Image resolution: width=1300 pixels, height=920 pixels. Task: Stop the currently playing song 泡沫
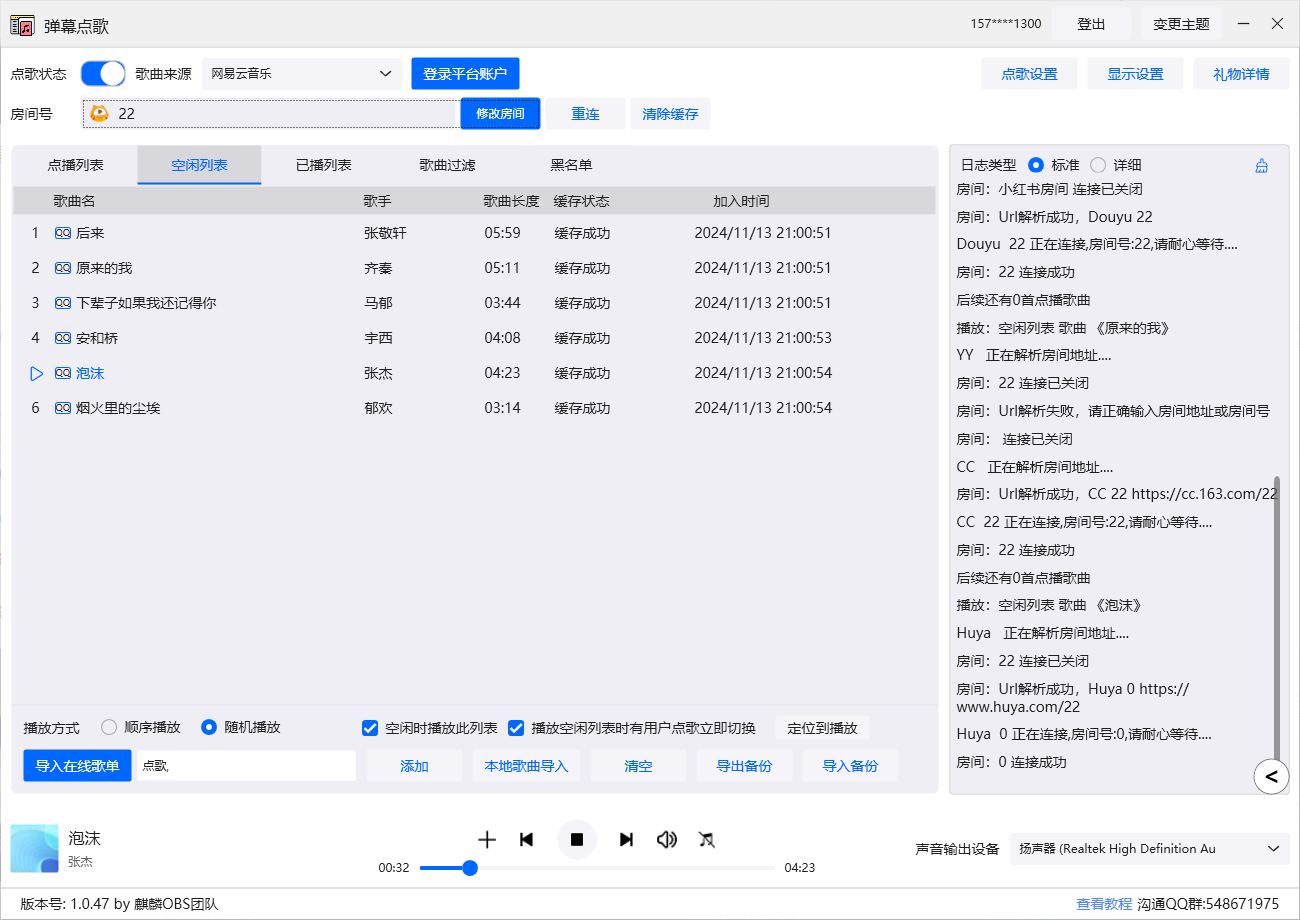(577, 840)
